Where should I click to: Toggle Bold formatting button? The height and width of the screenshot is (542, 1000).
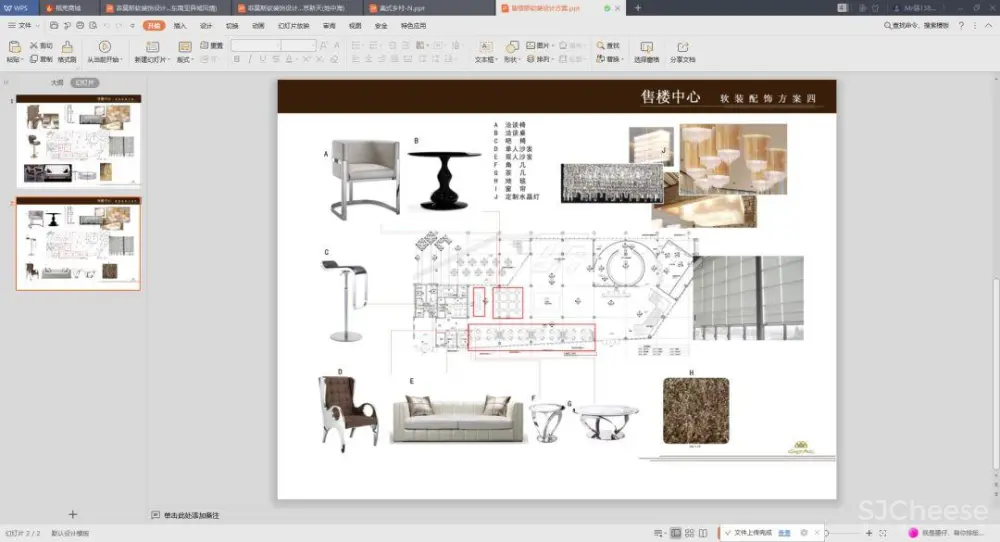pos(237,59)
